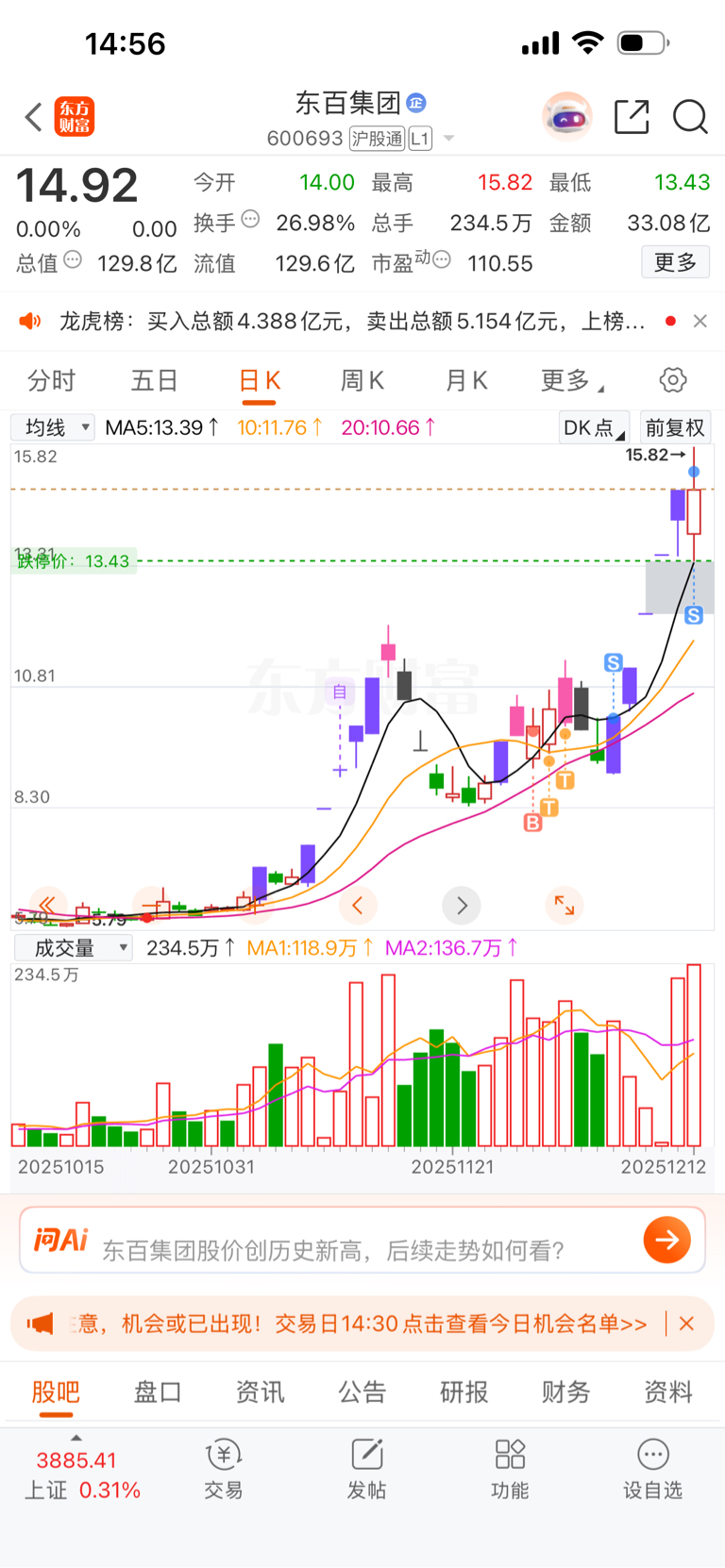Open the search magnifier icon

click(x=690, y=117)
